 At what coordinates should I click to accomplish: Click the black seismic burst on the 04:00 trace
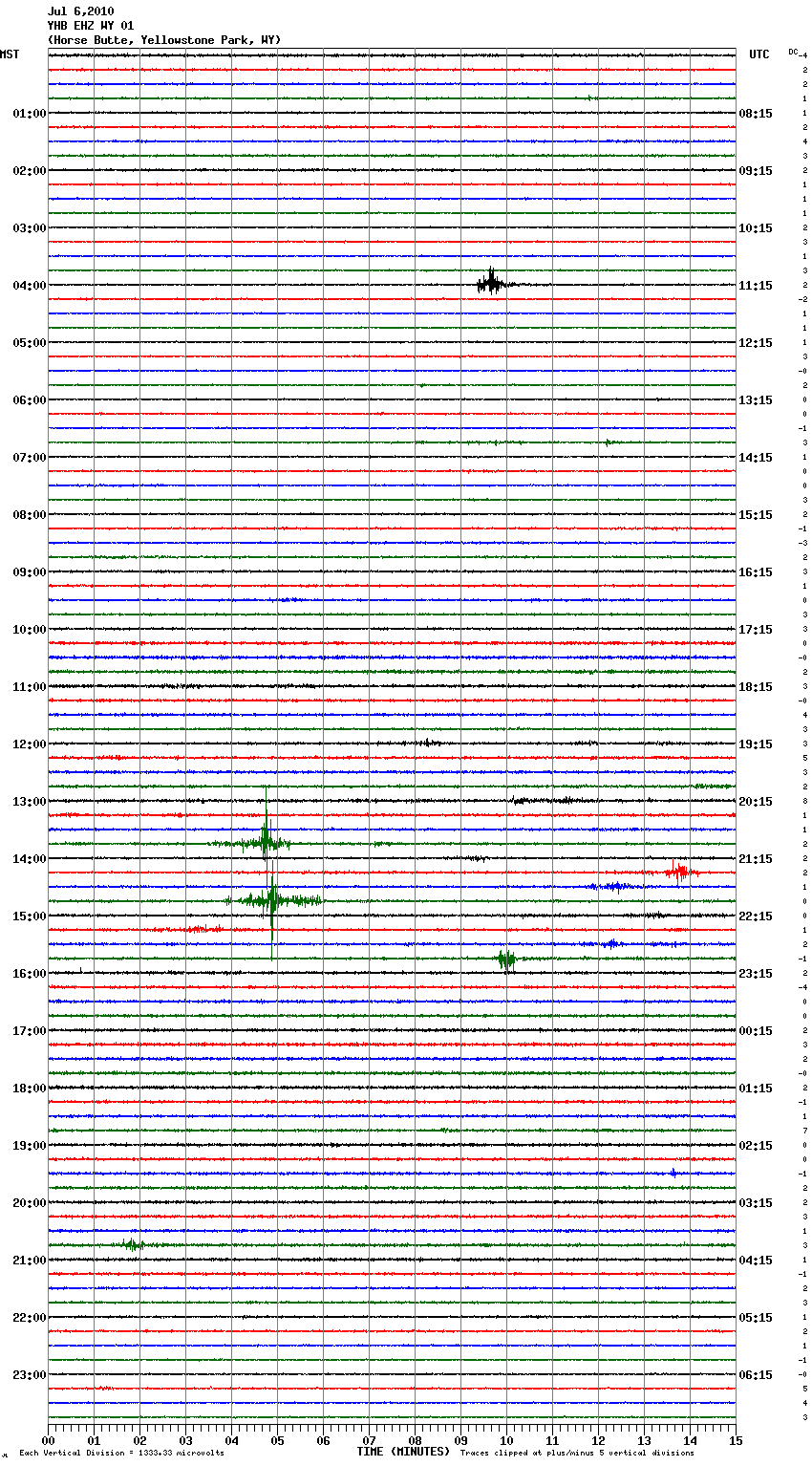click(491, 283)
